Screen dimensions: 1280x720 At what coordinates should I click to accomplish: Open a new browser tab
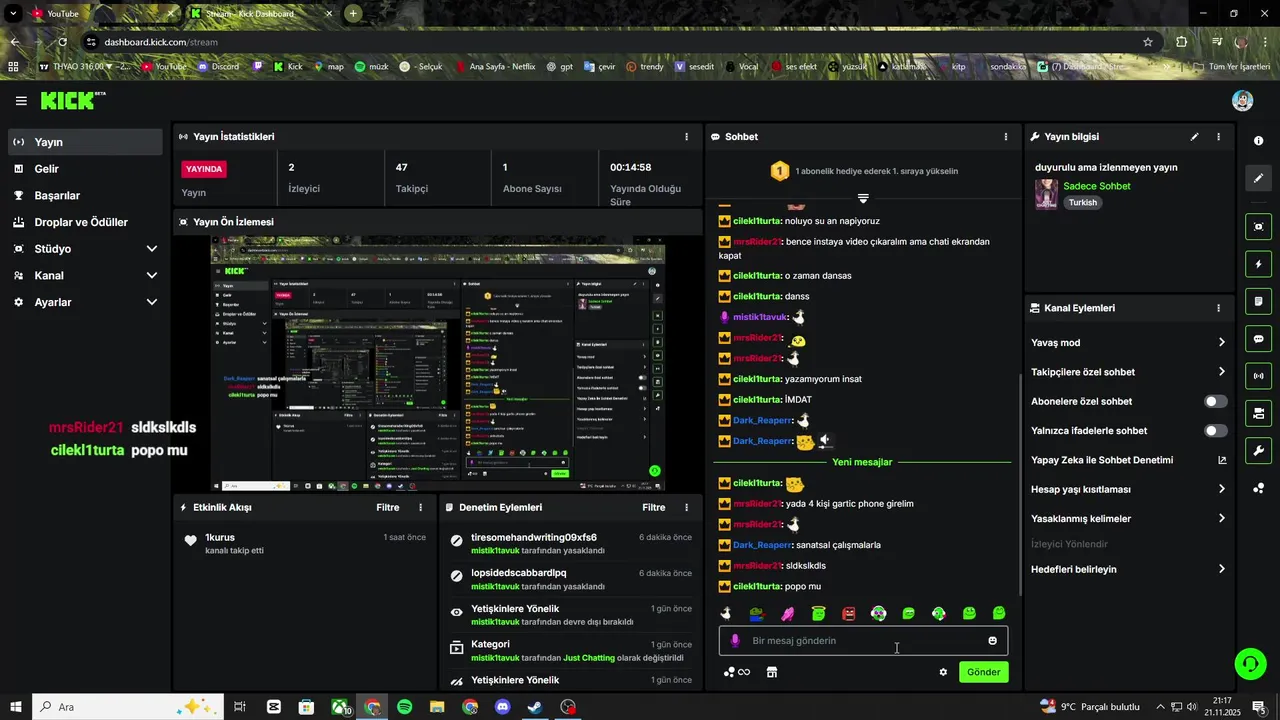pyautogui.click(x=353, y=14)
